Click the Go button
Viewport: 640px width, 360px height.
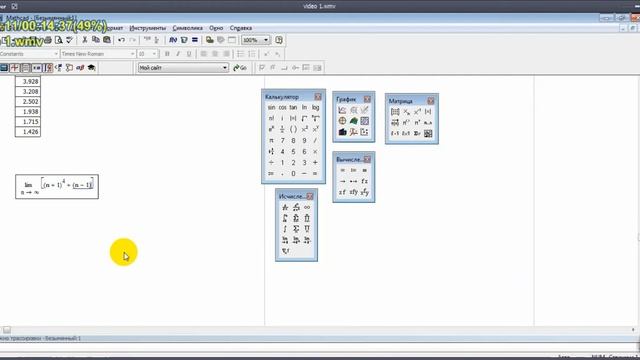(240, 68)
